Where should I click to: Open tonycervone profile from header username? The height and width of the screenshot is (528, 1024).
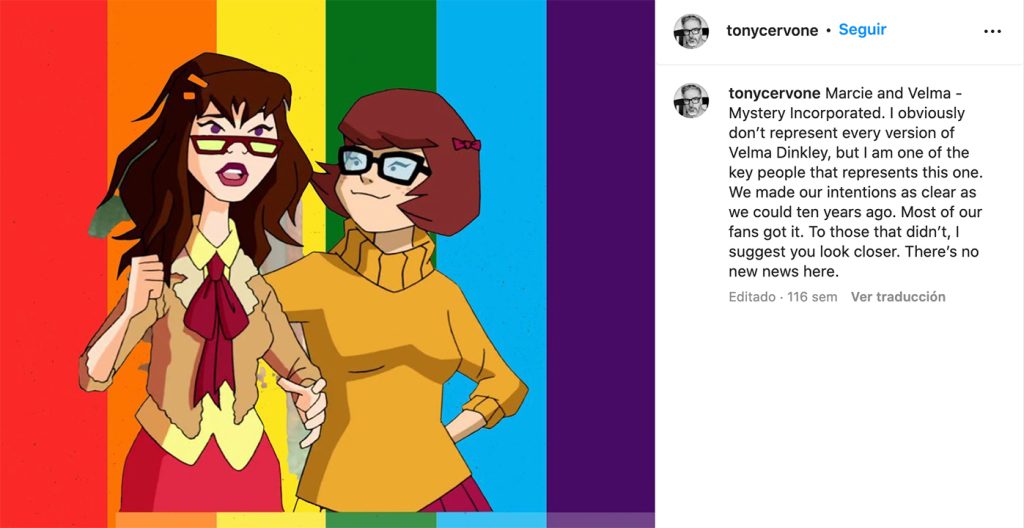[772, 31]
